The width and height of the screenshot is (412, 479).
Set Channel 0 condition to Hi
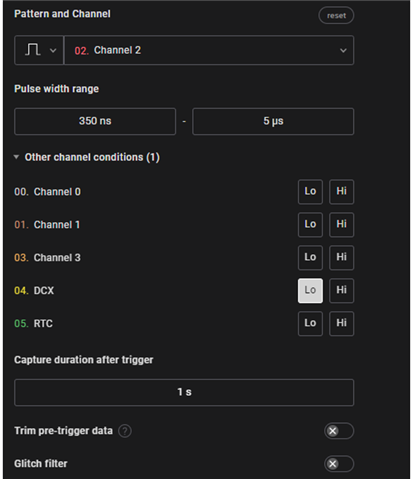pos(341,192)
